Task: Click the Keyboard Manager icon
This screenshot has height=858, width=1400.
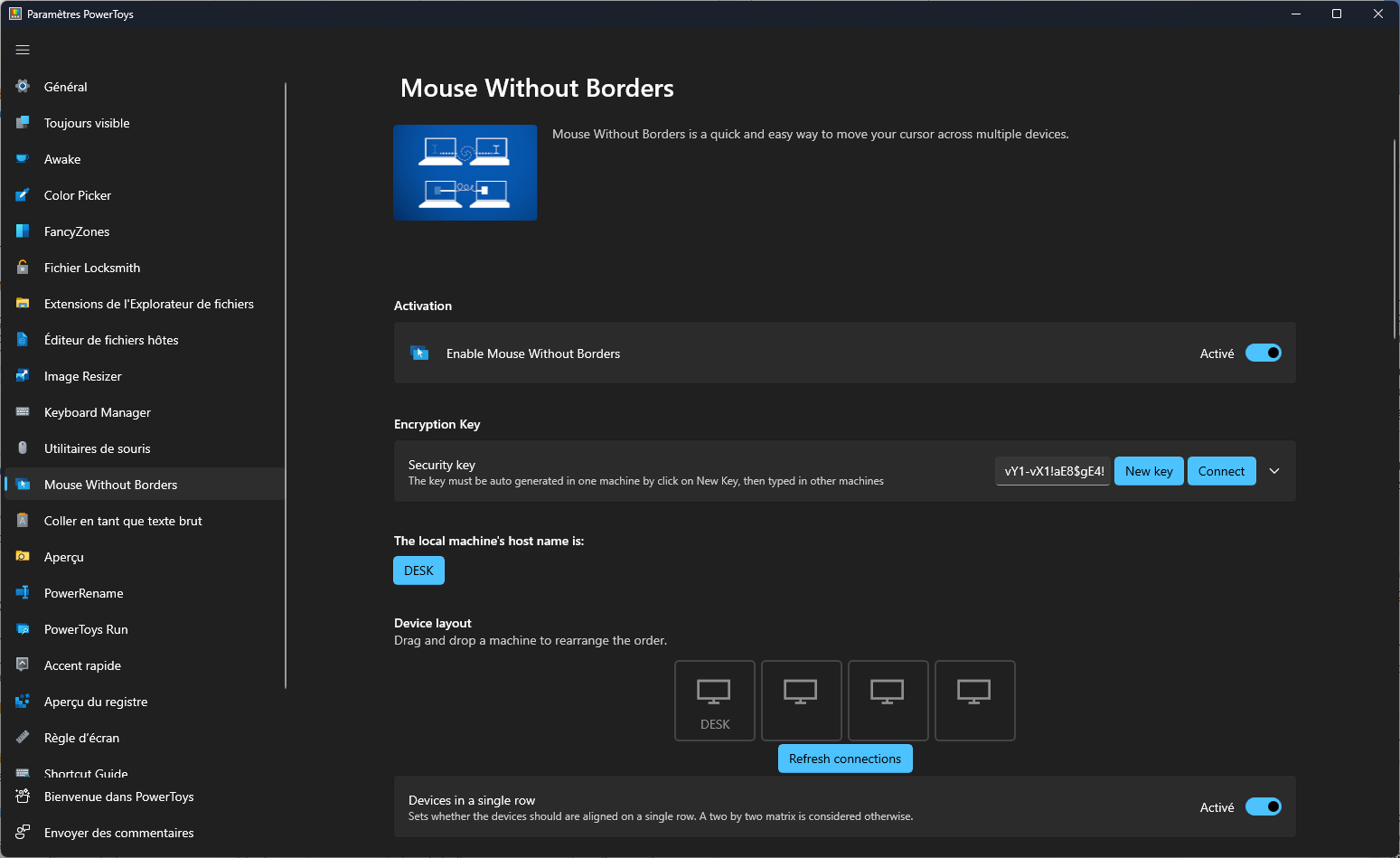Action: [x=23, y=411]
